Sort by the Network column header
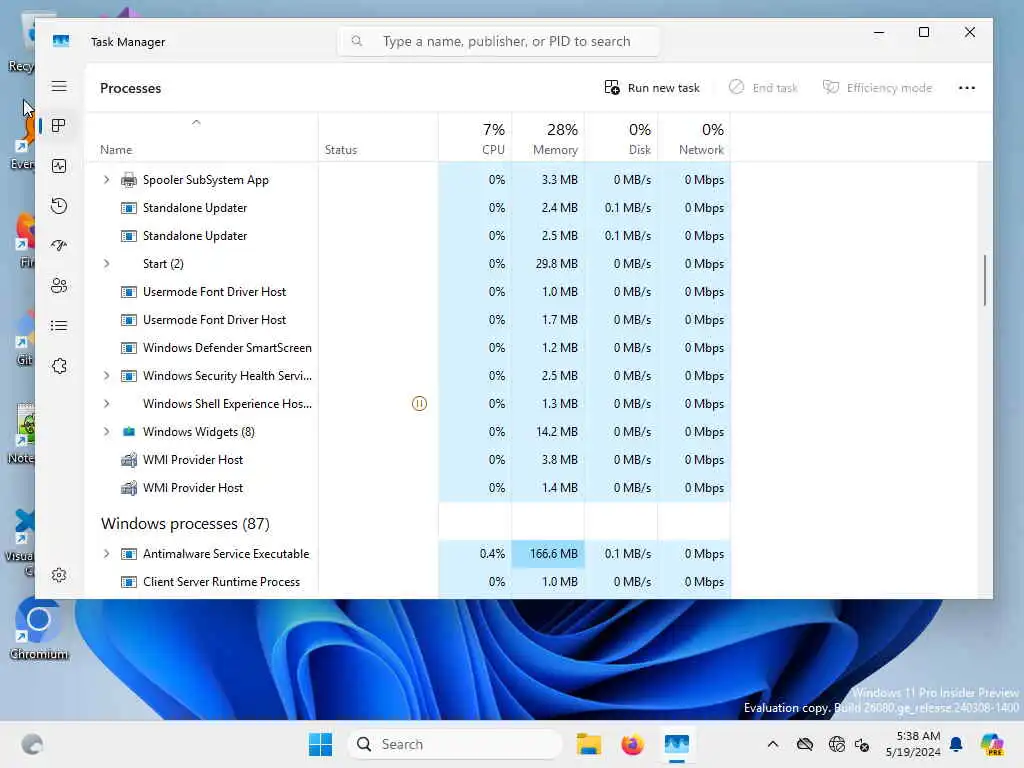This screenshot has height=768, width=1024. coord(694,138)
